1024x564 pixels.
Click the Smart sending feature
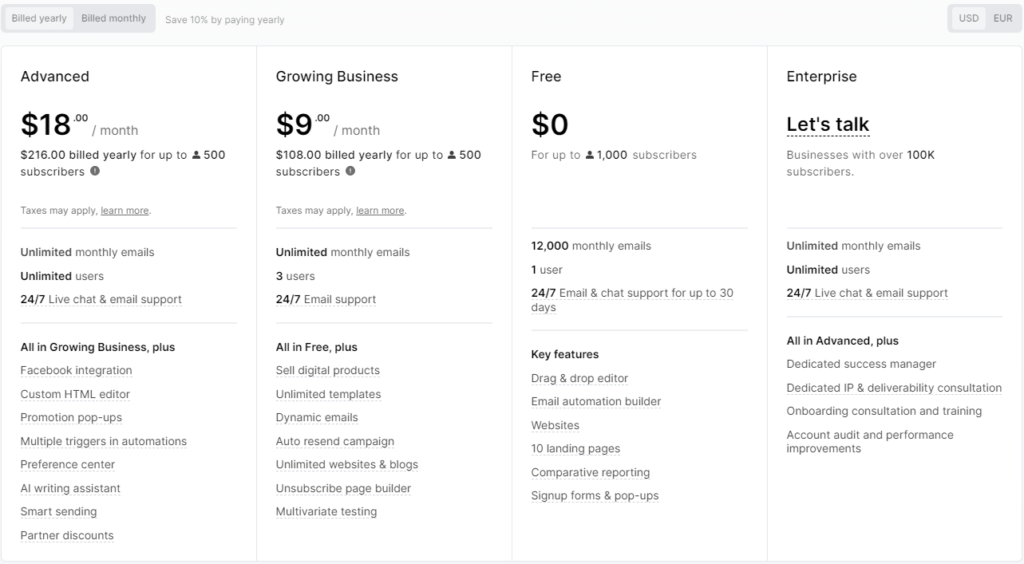click(59, 512)
